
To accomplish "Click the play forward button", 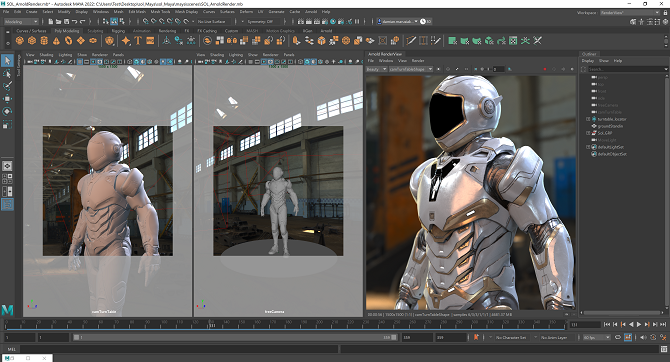I will pos(639,325).
